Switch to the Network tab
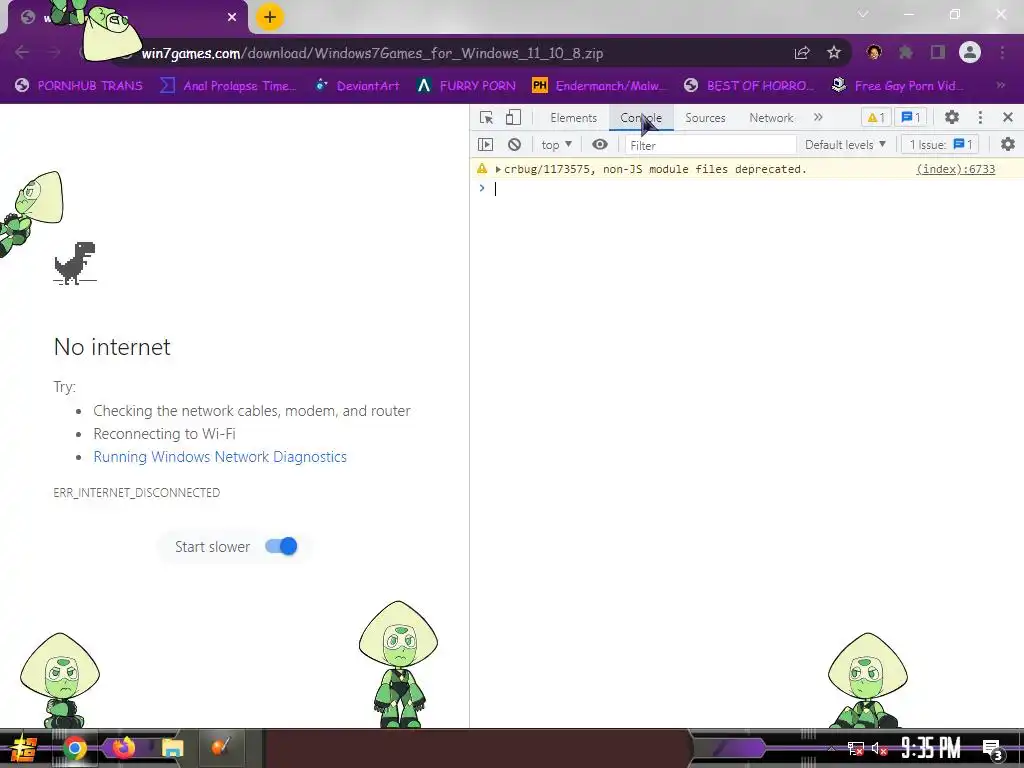The height and width of the screenshot is (768, 1024). pos(771,118)
